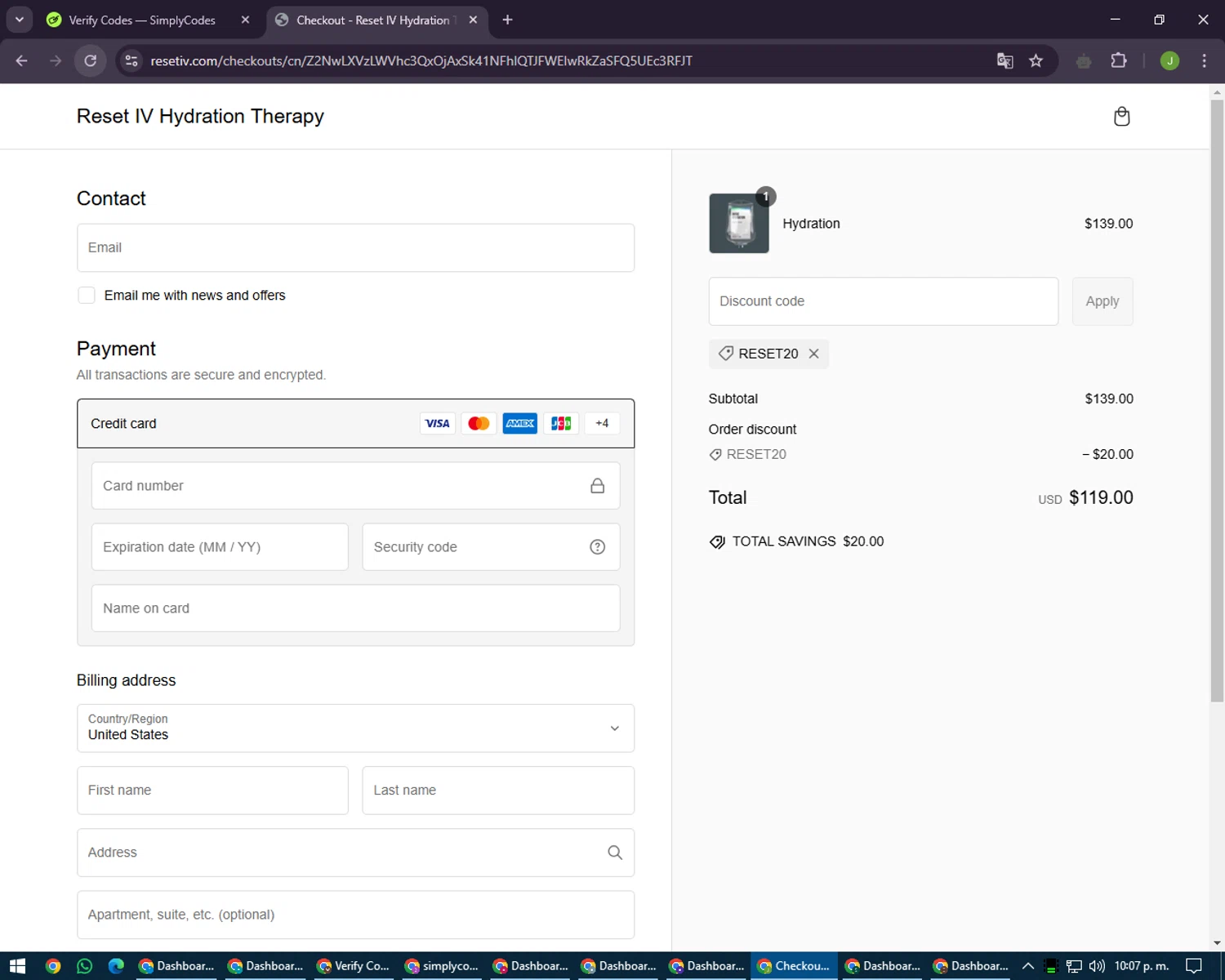This screenshot has width=1225, height=980.
Task: Expand the Country/Region dropdown
Action: pyautogui.click(x=355, y=728)
